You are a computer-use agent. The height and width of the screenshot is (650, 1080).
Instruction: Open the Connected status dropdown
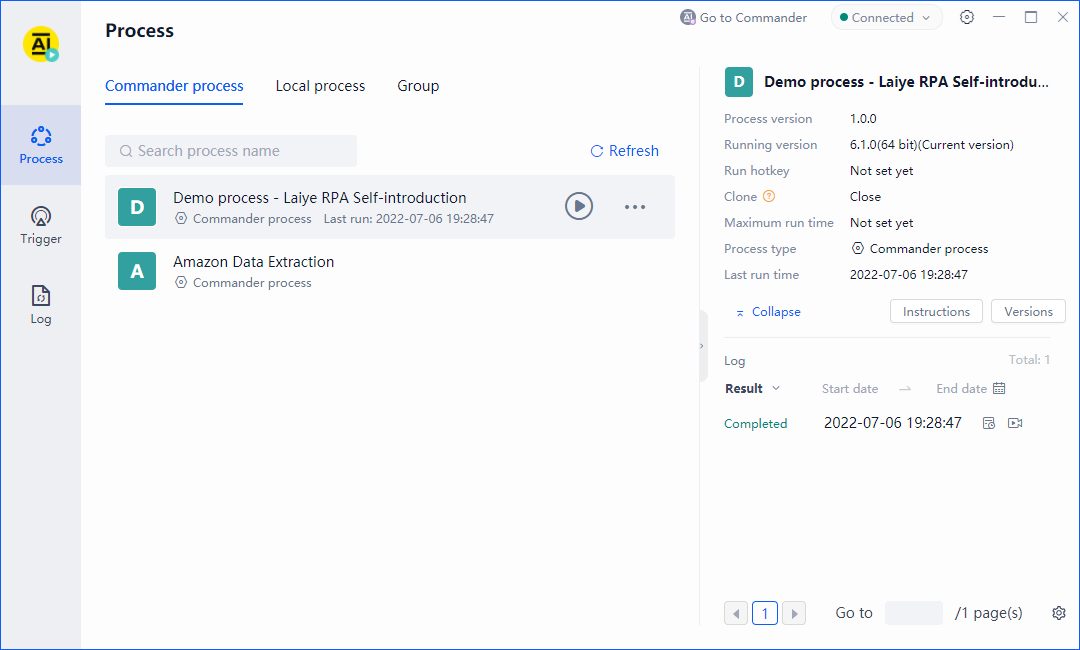coord(886,18)
